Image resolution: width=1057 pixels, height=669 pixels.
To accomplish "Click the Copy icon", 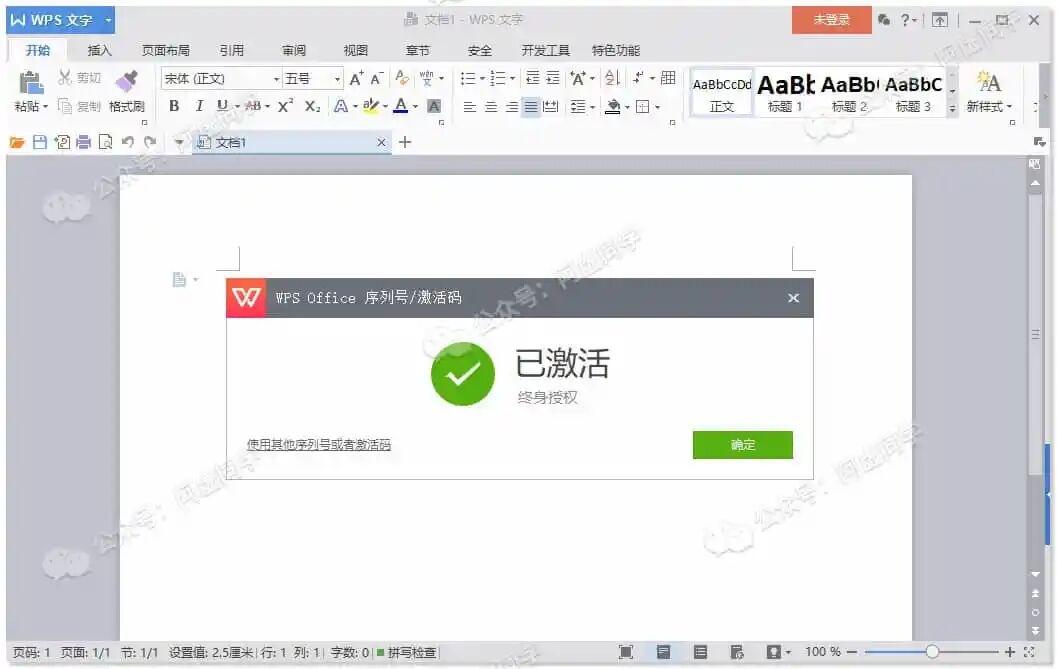I will click(65, 107).
